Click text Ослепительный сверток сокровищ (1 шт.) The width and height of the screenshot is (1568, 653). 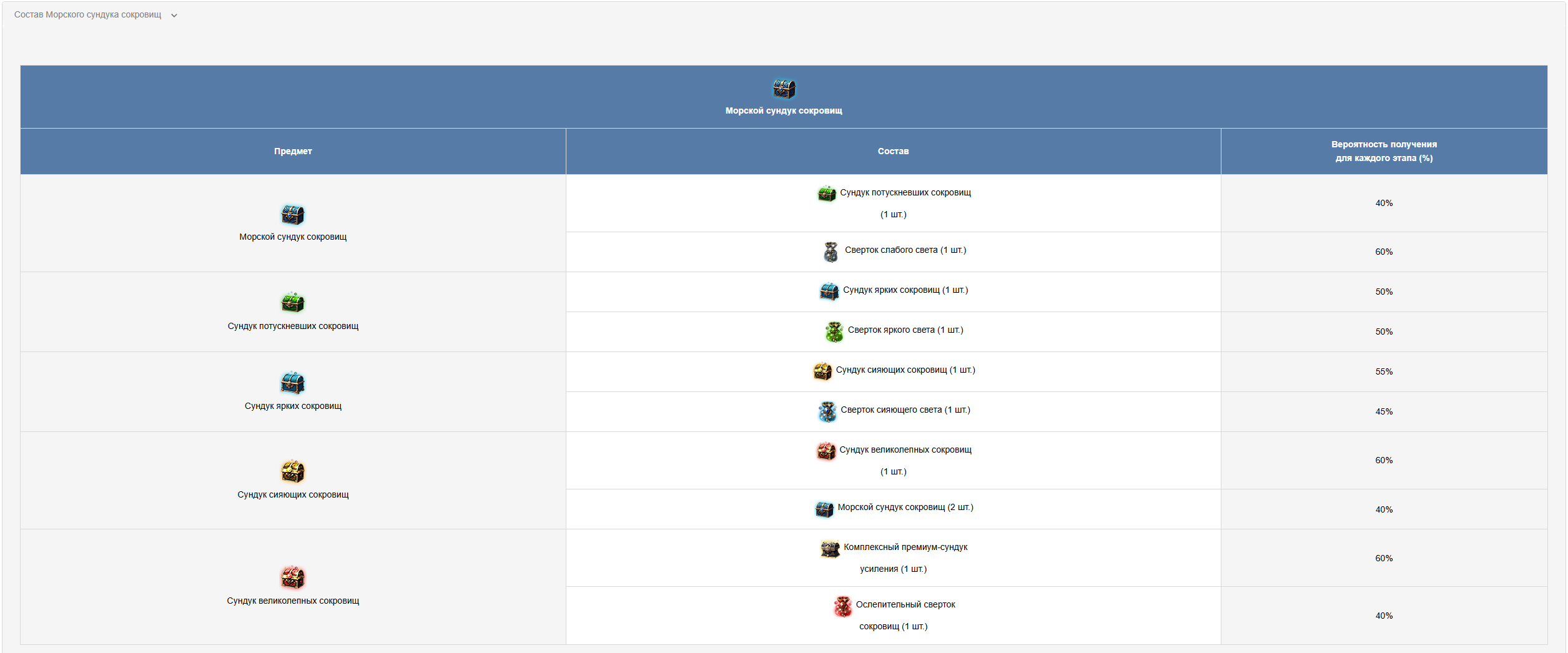tap(905, 616)
